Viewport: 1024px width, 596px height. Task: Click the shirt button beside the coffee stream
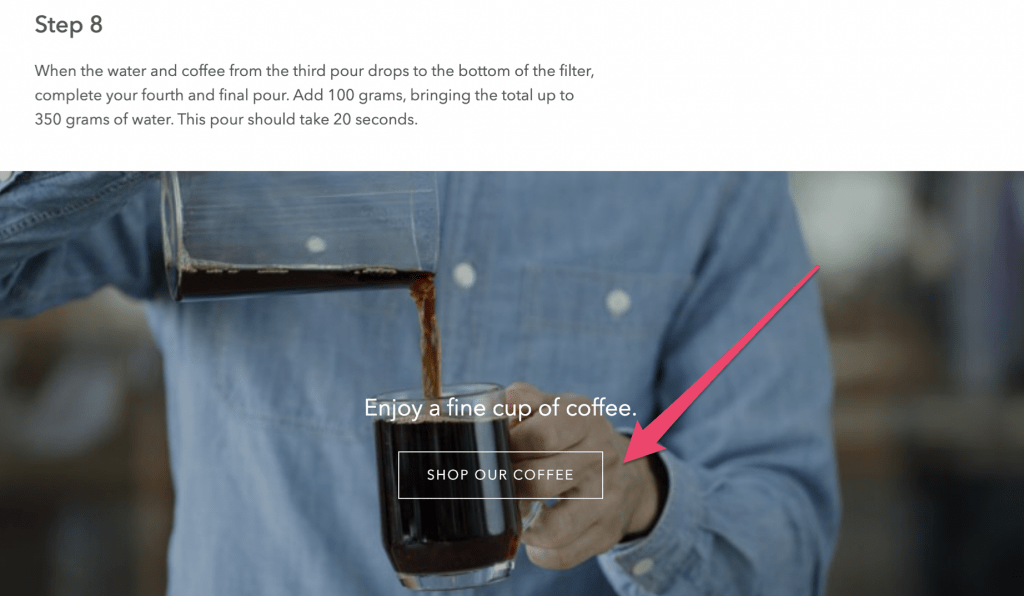tap(464, 275)
